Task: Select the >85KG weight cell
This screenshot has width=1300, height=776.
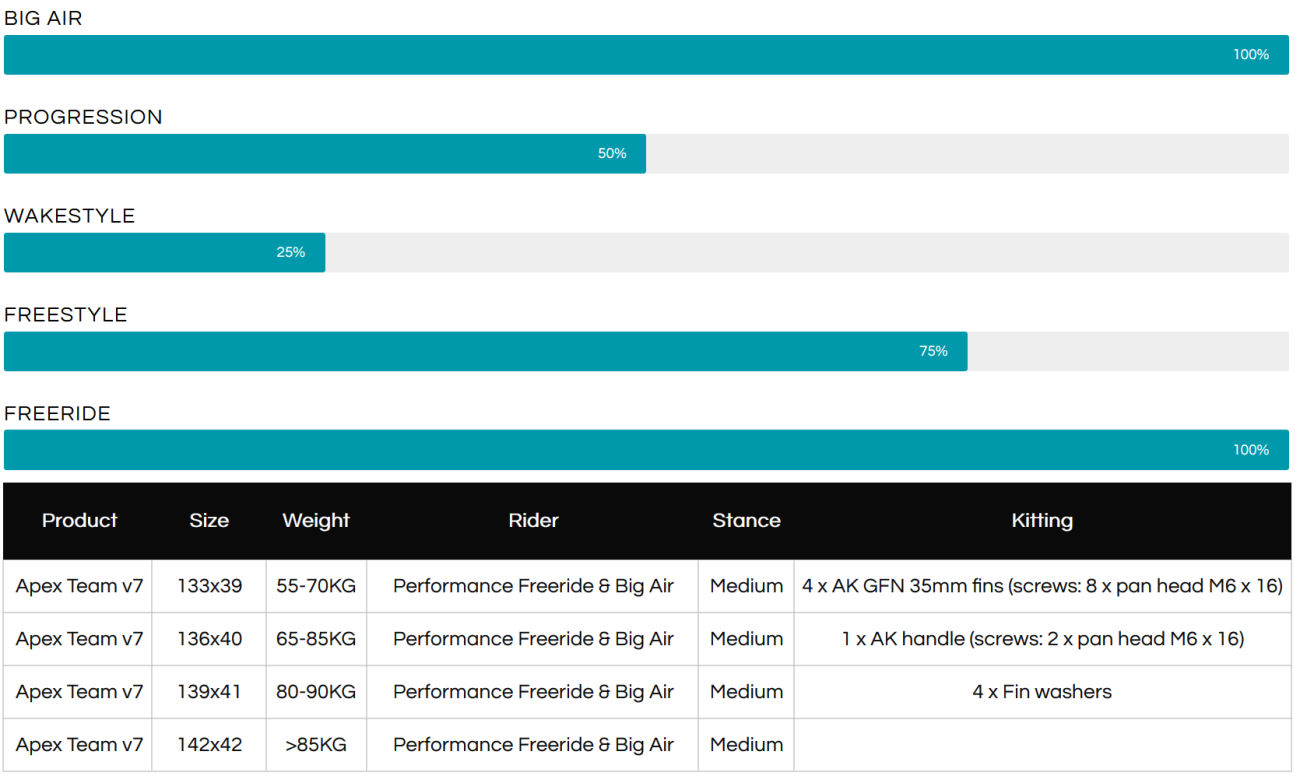Action: coord(316,745)
